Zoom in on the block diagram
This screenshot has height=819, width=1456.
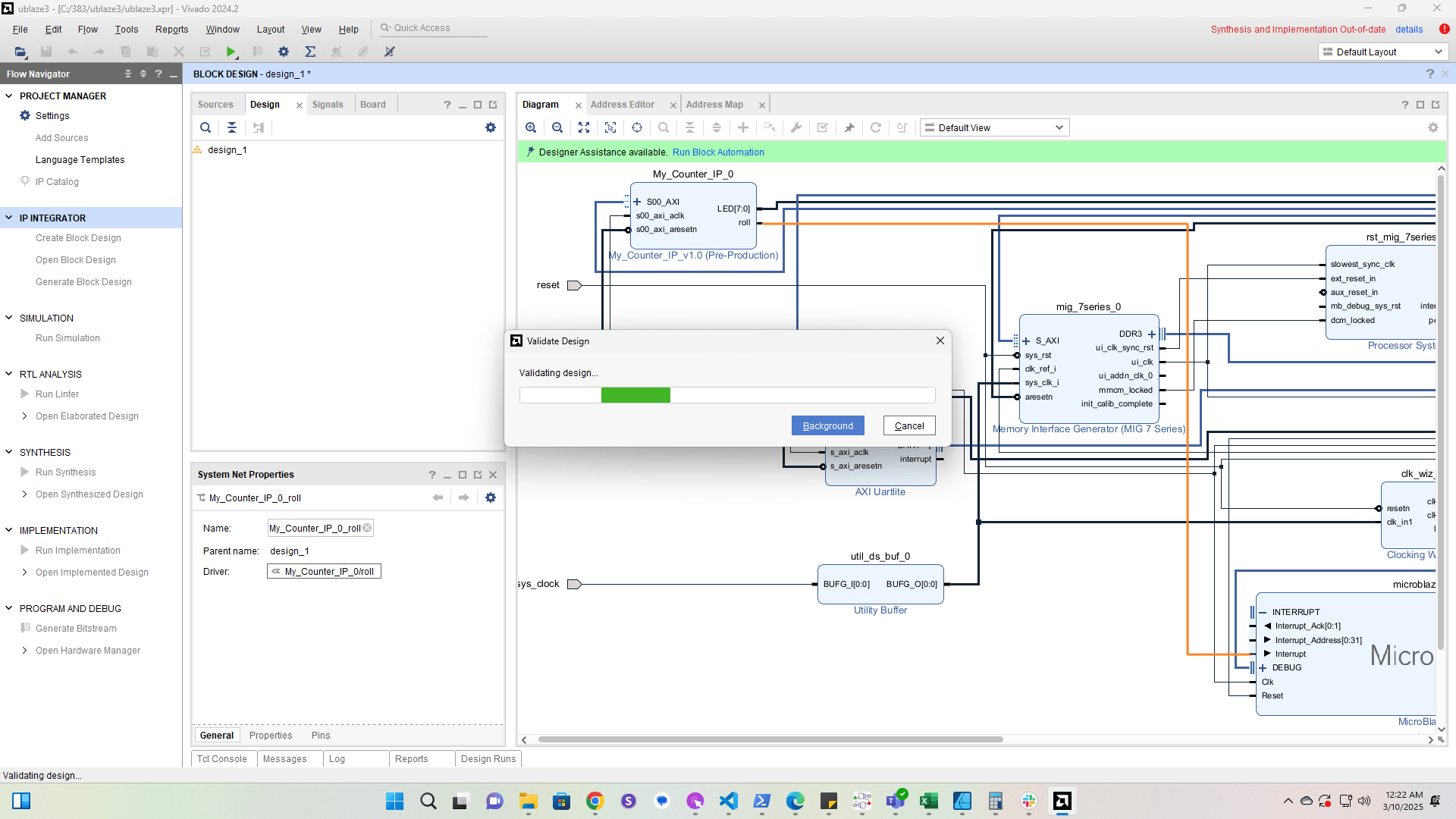pos(531,127)
